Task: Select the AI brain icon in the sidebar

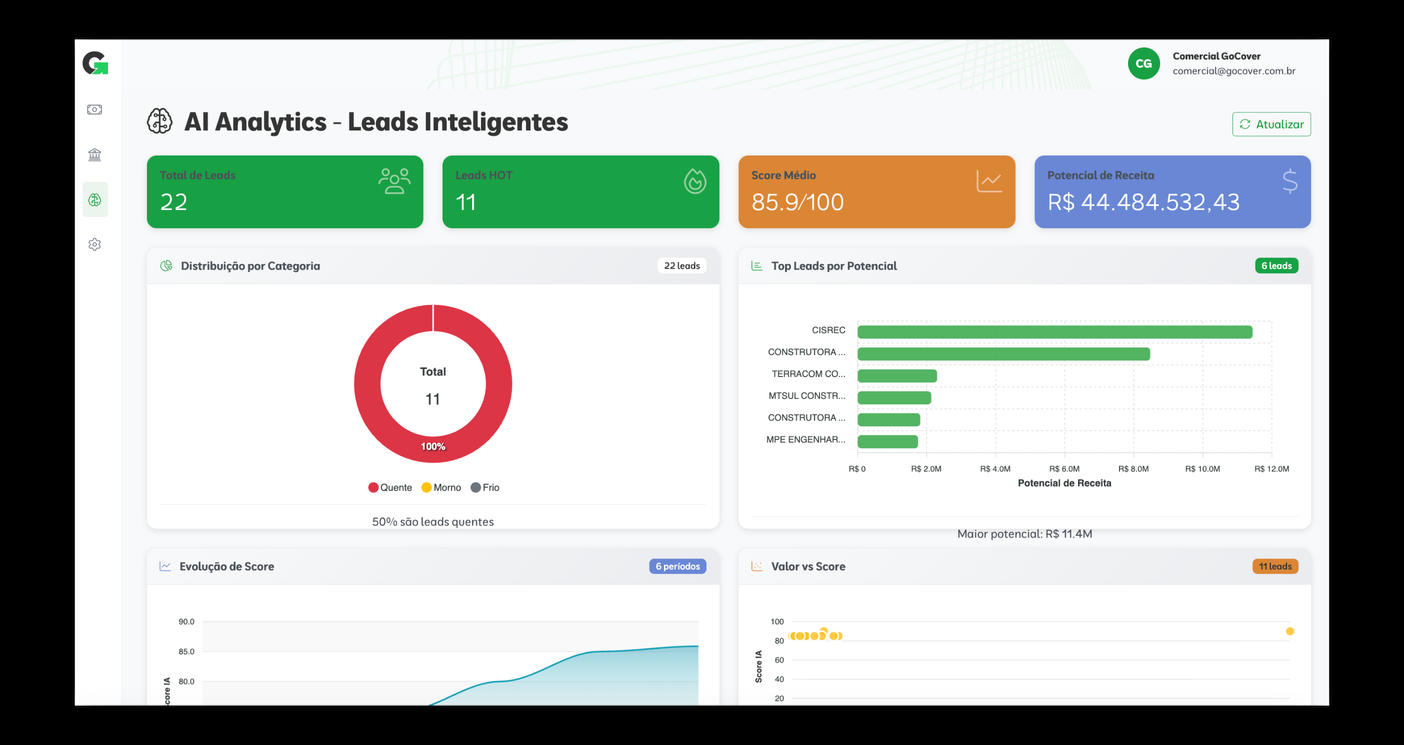Action: pos(95,200)
